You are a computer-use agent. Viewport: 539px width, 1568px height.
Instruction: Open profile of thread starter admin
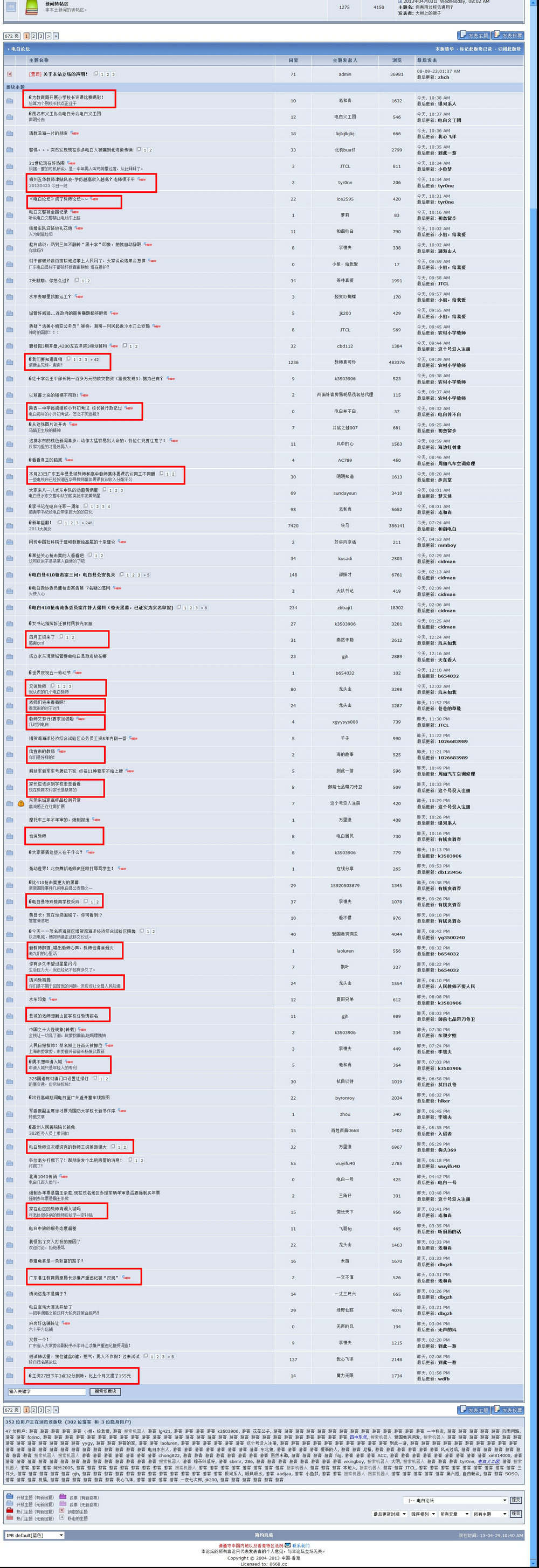pyautogui.click(x=345, y=74)
